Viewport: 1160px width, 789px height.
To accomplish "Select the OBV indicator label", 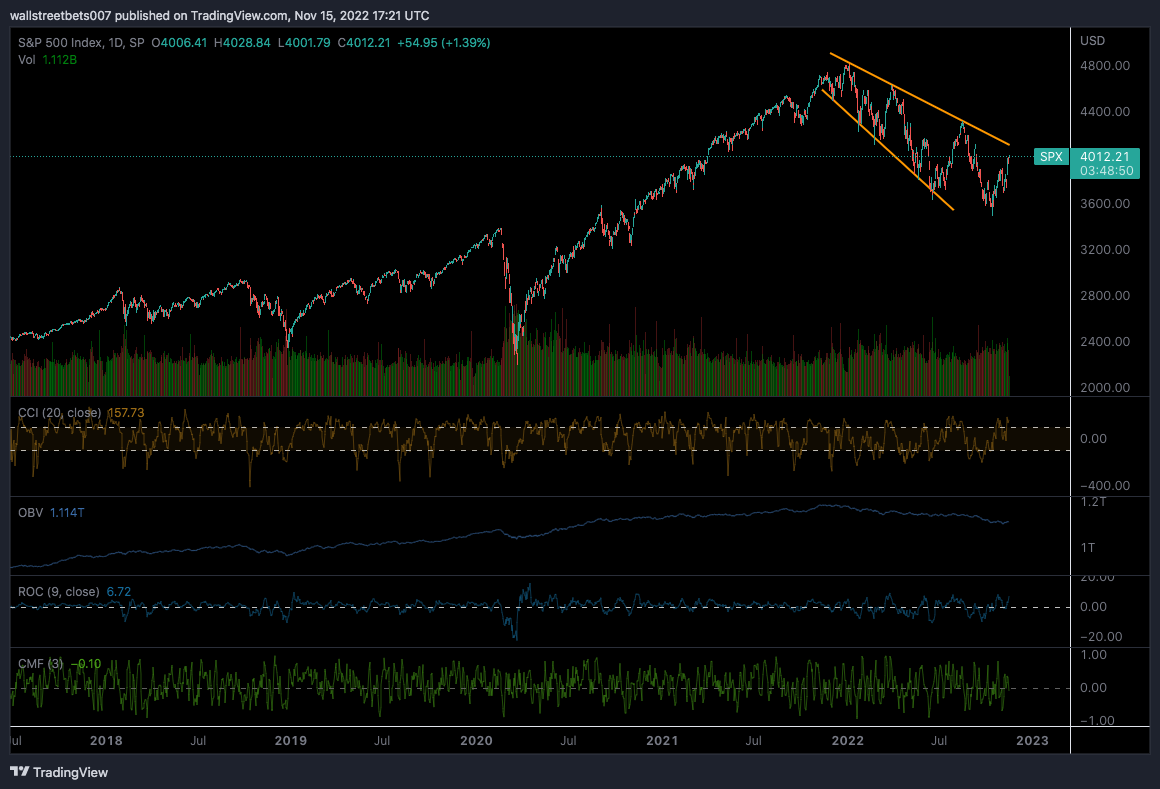I will tap(30, 512).
